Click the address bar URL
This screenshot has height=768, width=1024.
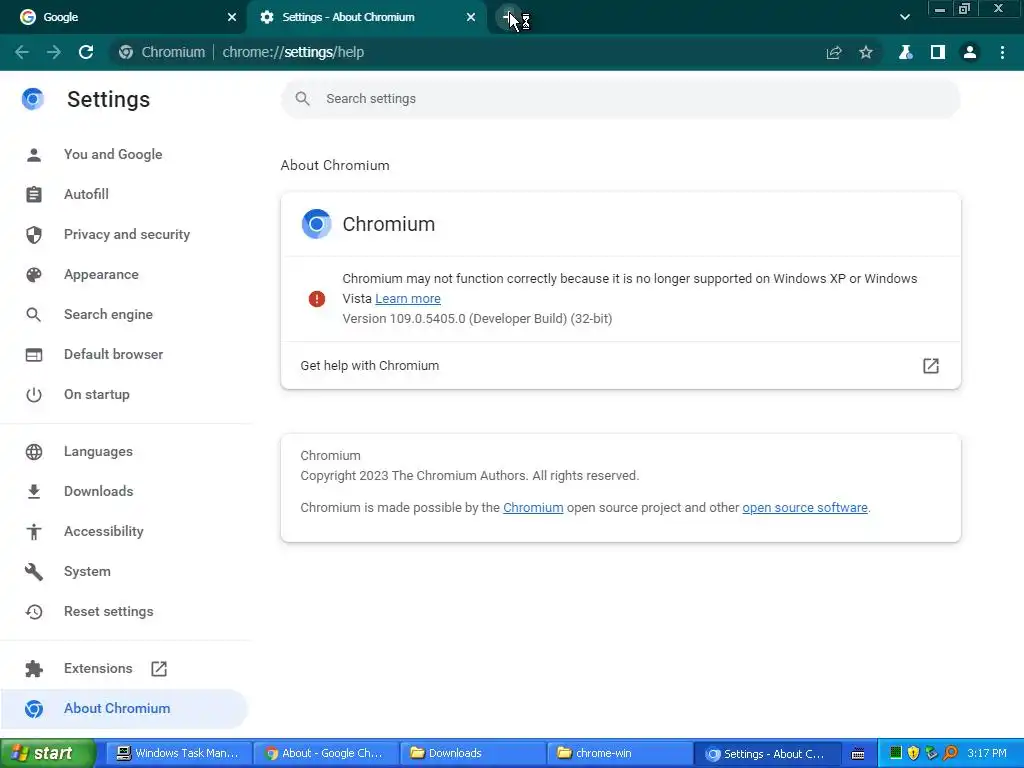[293, 52]
